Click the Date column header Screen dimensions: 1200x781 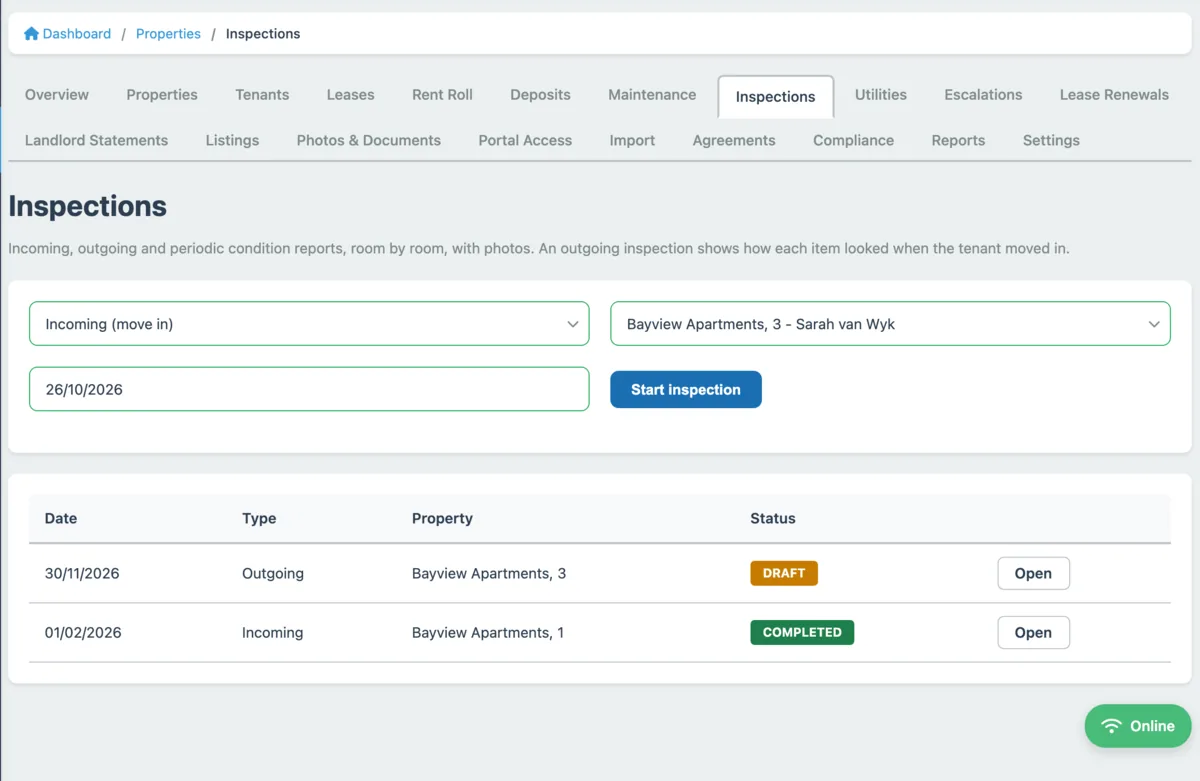[x=61, y=519]
